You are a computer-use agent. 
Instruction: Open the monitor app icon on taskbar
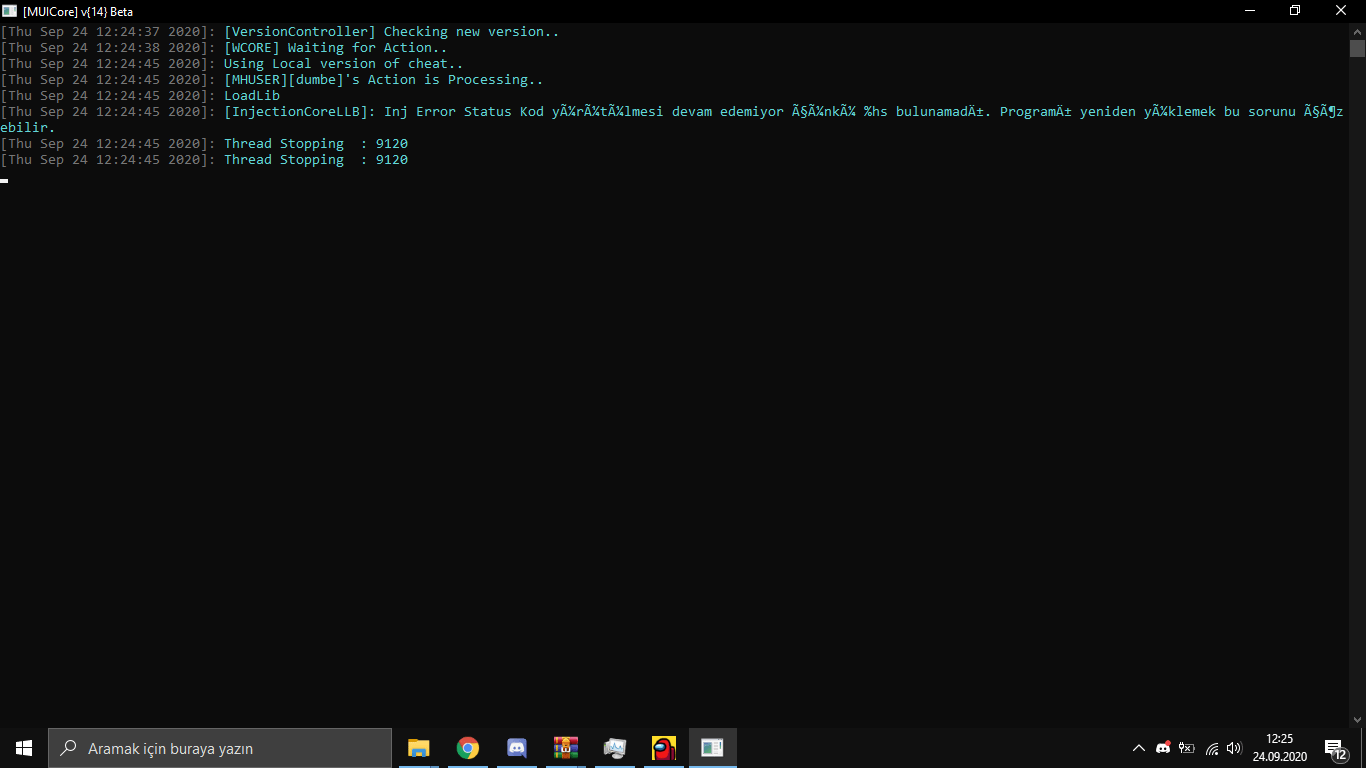[615, 748]
